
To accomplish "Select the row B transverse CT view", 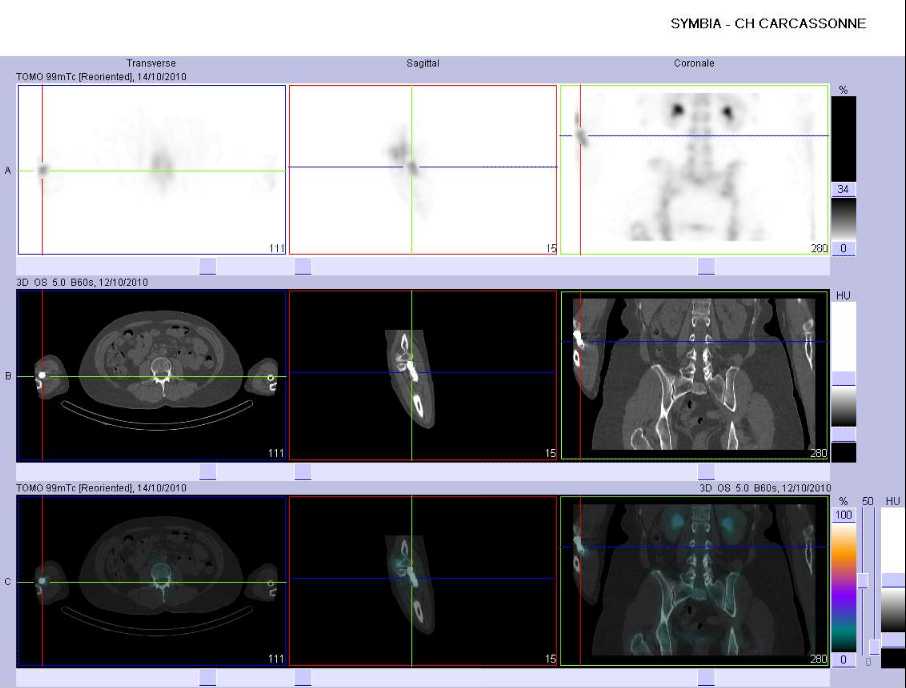I will [152, 375].
